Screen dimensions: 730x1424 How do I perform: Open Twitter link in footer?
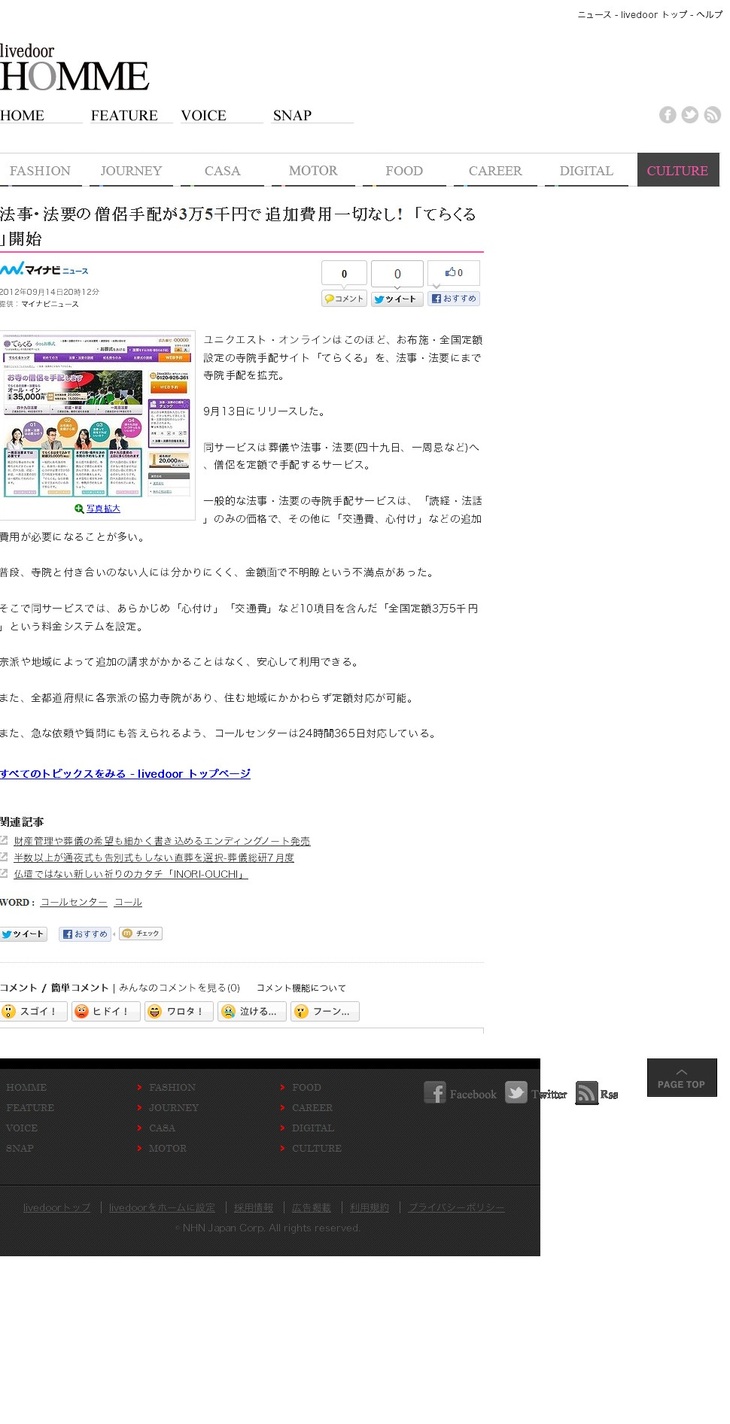tap(536, 1093)
